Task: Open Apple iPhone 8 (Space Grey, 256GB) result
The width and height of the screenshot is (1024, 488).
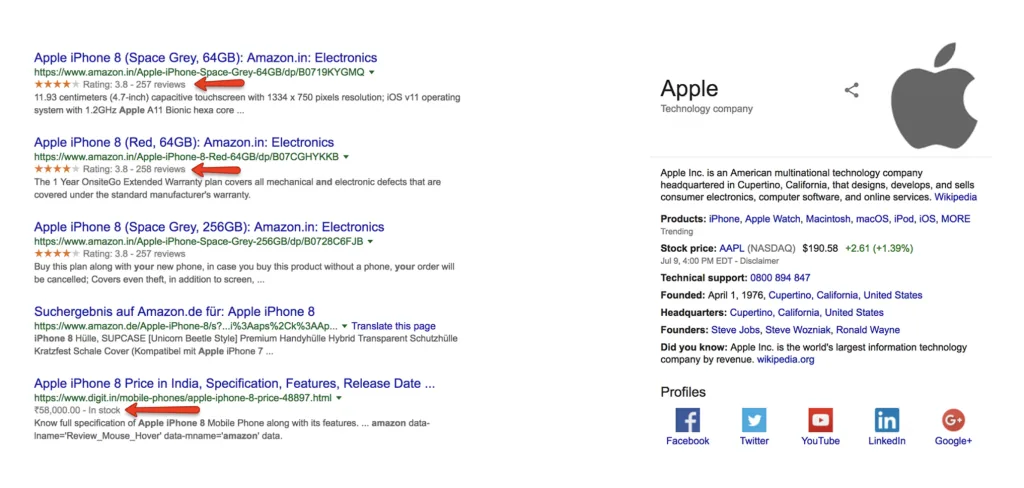Action: [209, 227]
